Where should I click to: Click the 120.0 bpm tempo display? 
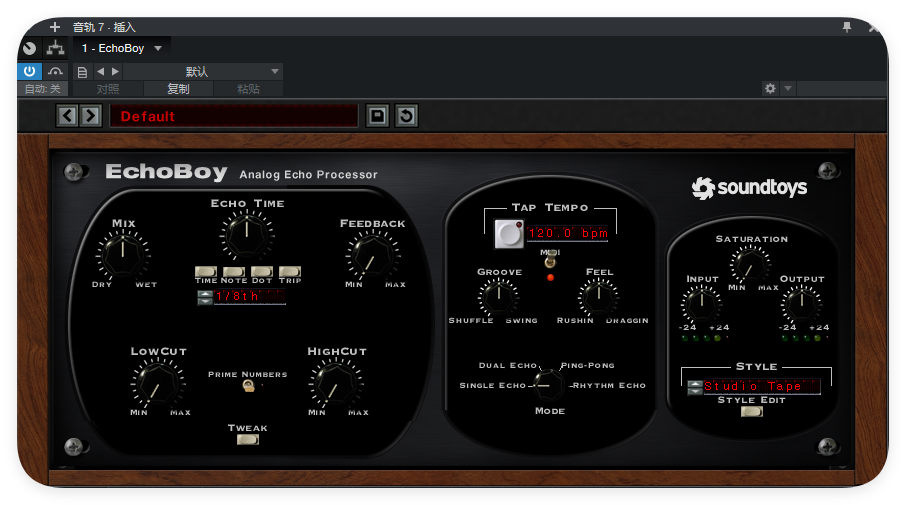pyautogui.click(x=567, y=233)
